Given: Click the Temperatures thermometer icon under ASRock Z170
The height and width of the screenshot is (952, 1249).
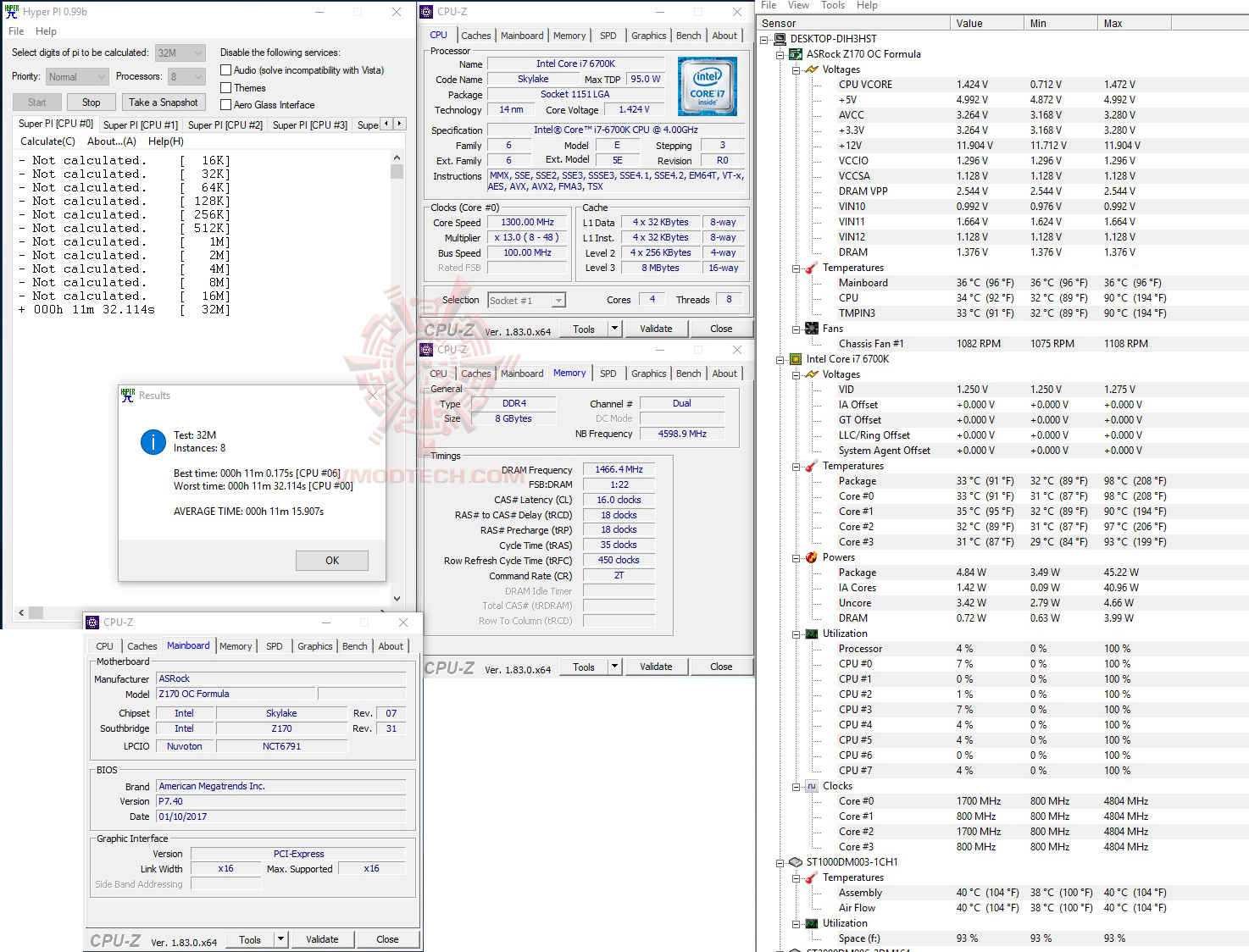Looking at the screenshot, I should tap(811, 268).
